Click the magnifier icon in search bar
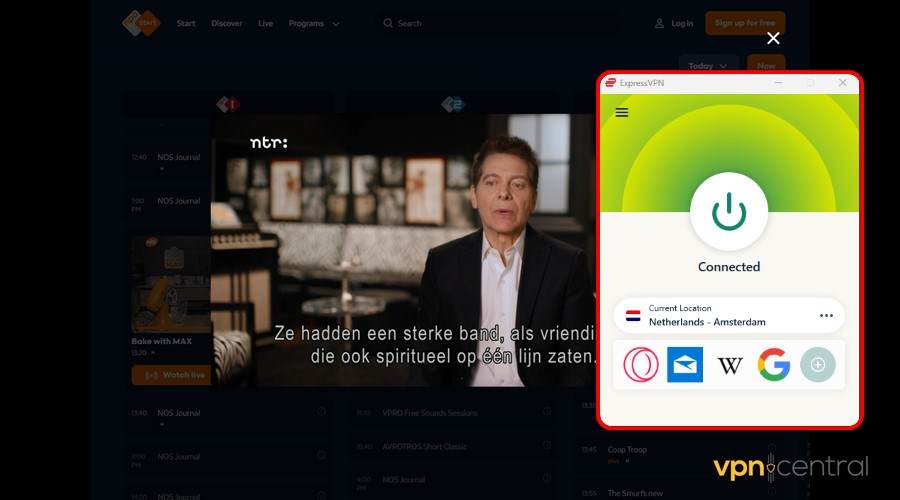 [x=388, y=23]
